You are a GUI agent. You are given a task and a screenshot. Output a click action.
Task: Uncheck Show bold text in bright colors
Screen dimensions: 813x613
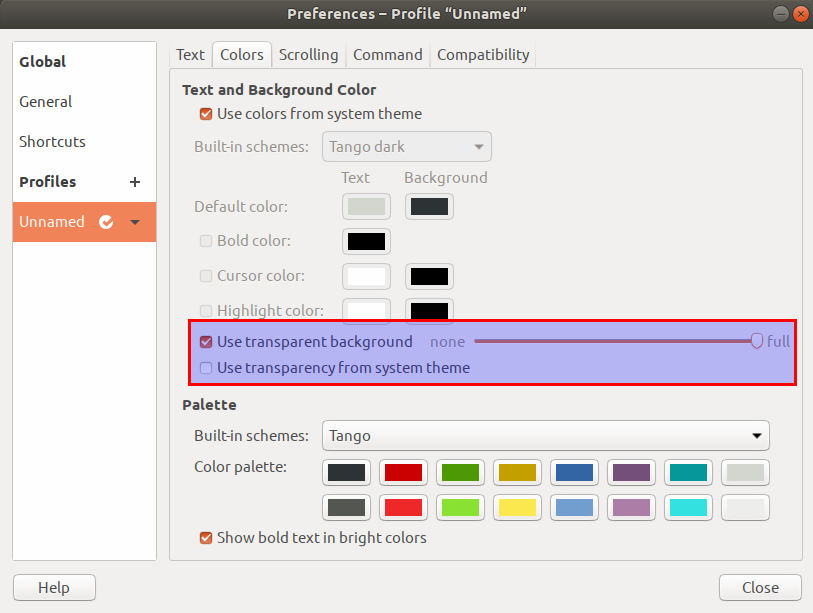pyautogui.click(x=205, y=537)
